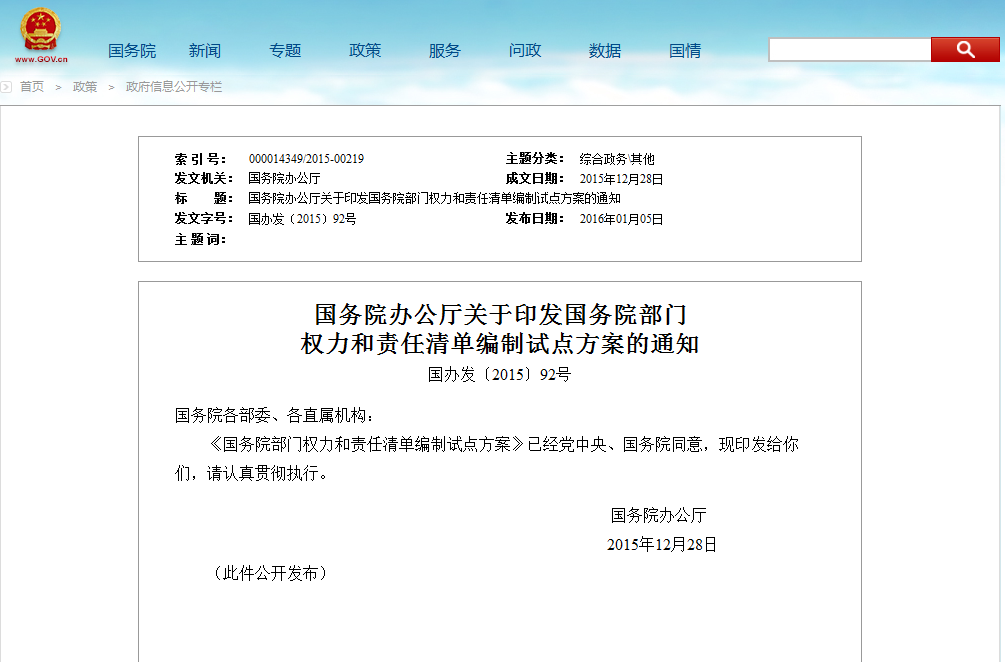The width and height of the screenshot is (1005, 662).
Task: Navigate to the 问政 section
Action: tap(525, 51)
